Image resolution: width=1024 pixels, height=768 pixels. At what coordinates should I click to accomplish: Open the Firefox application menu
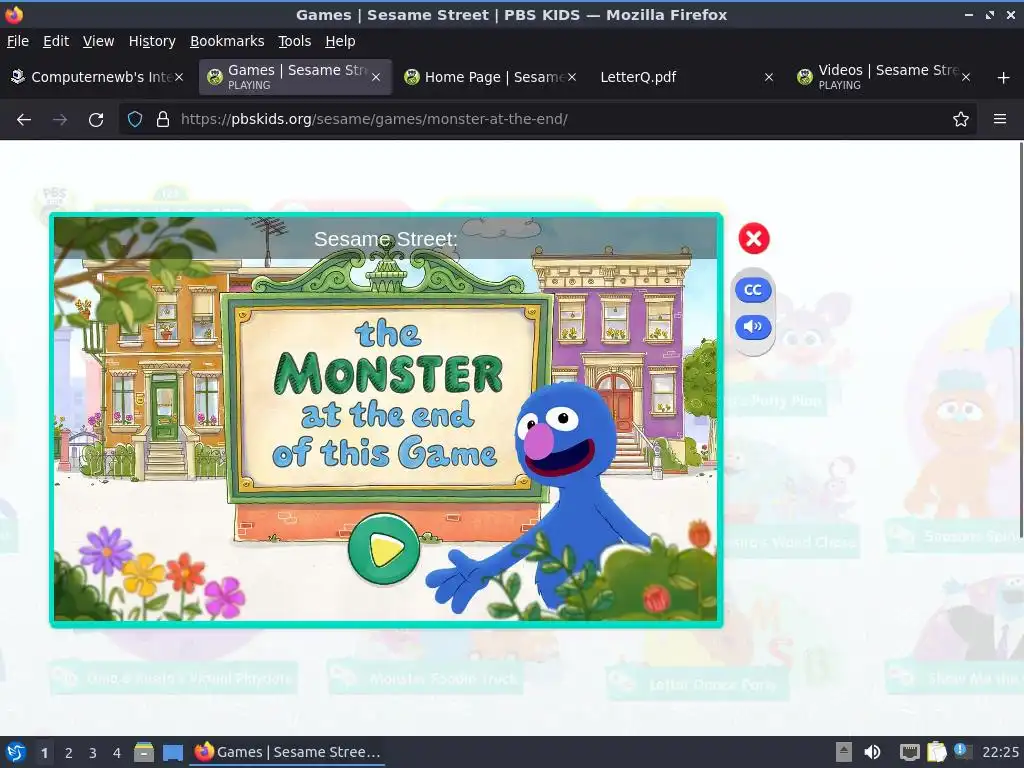coord(1000,119)
